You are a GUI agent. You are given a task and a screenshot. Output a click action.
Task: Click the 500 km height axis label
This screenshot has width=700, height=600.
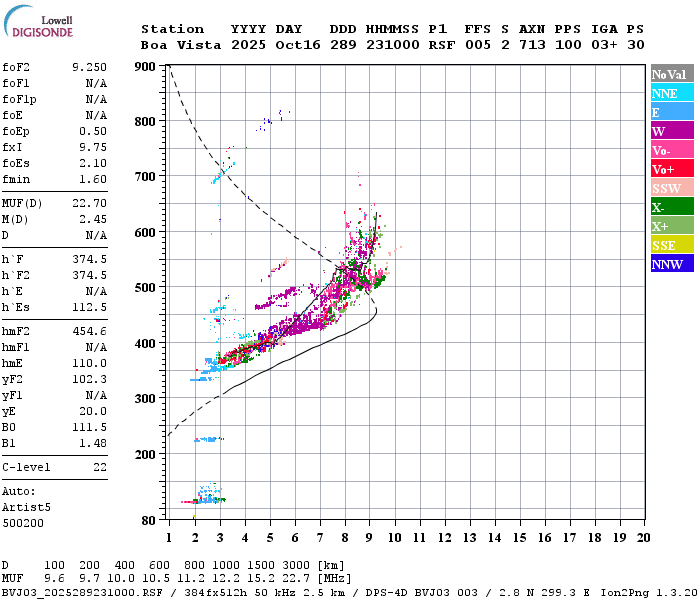tap(145, 287)
